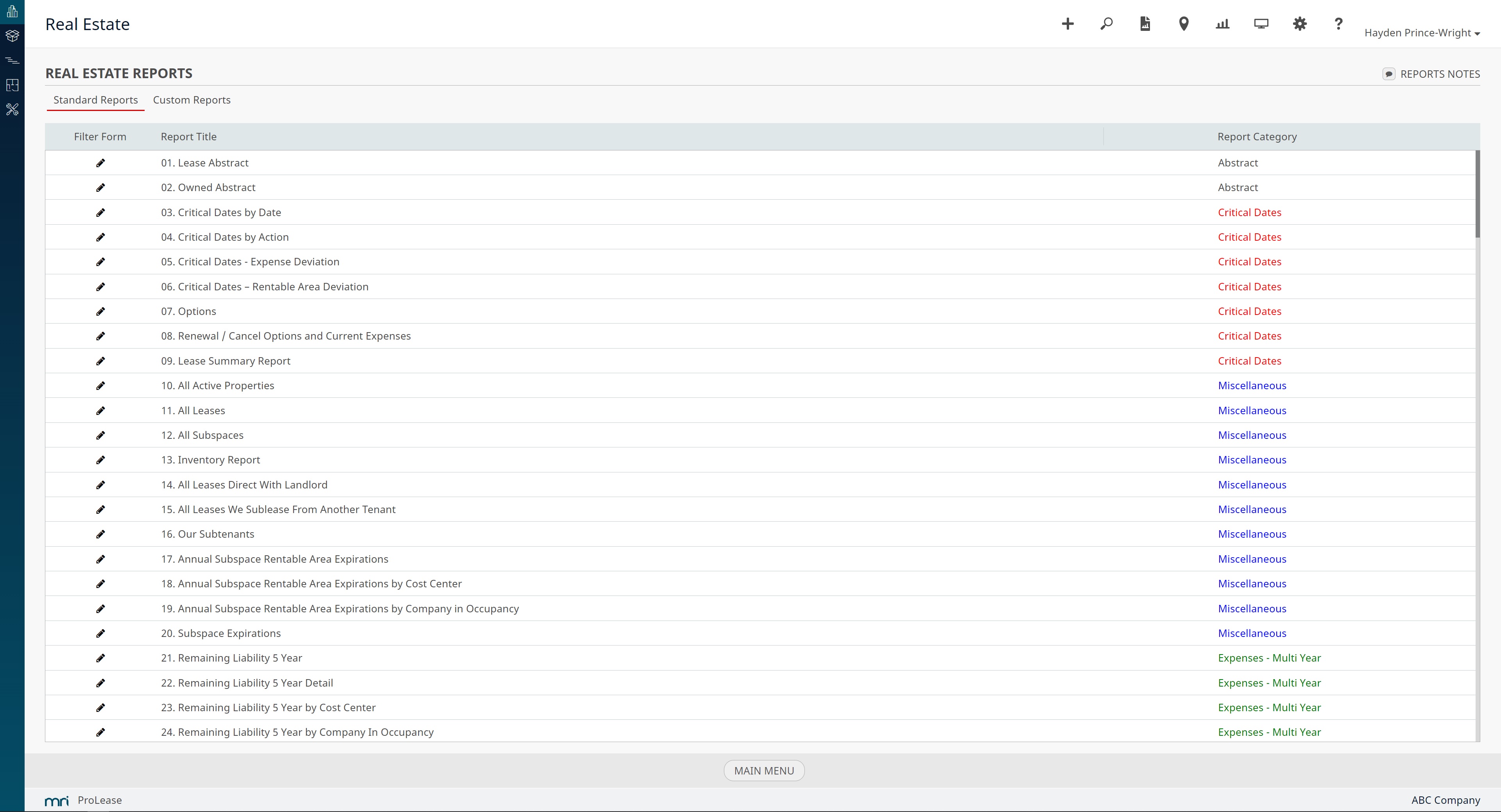Open the map location pin icon
Screen dimensions: 1501x812
pyautogui.click(x=1184, y=24)
